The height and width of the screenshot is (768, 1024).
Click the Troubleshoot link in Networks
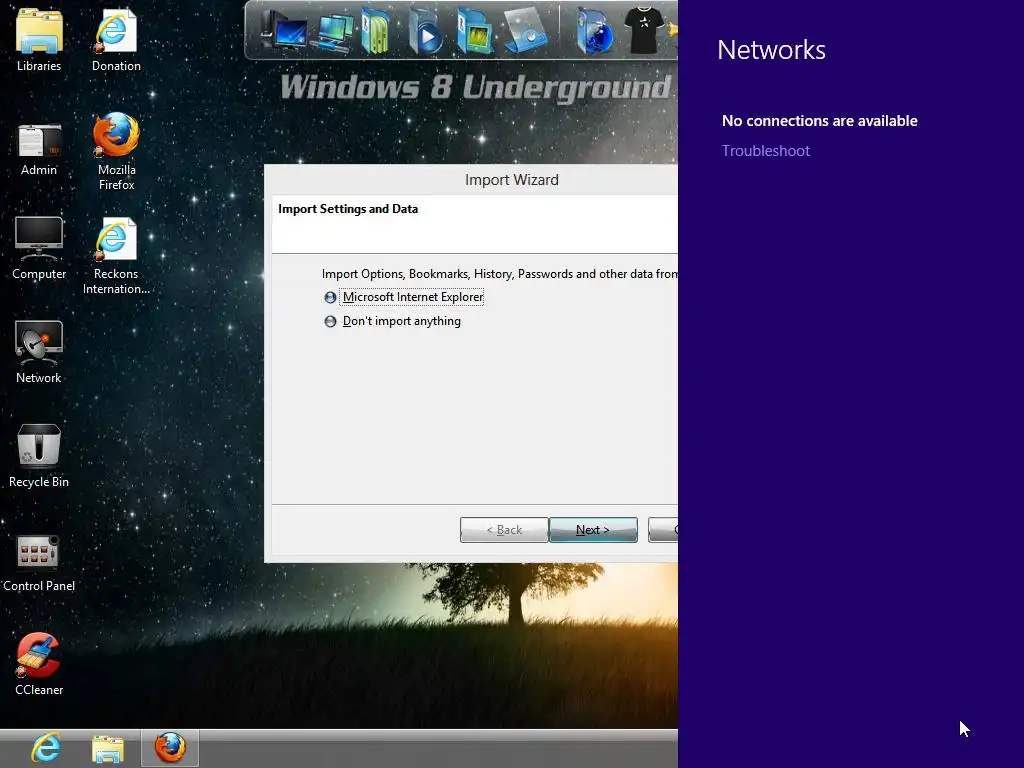pos(765,151)
